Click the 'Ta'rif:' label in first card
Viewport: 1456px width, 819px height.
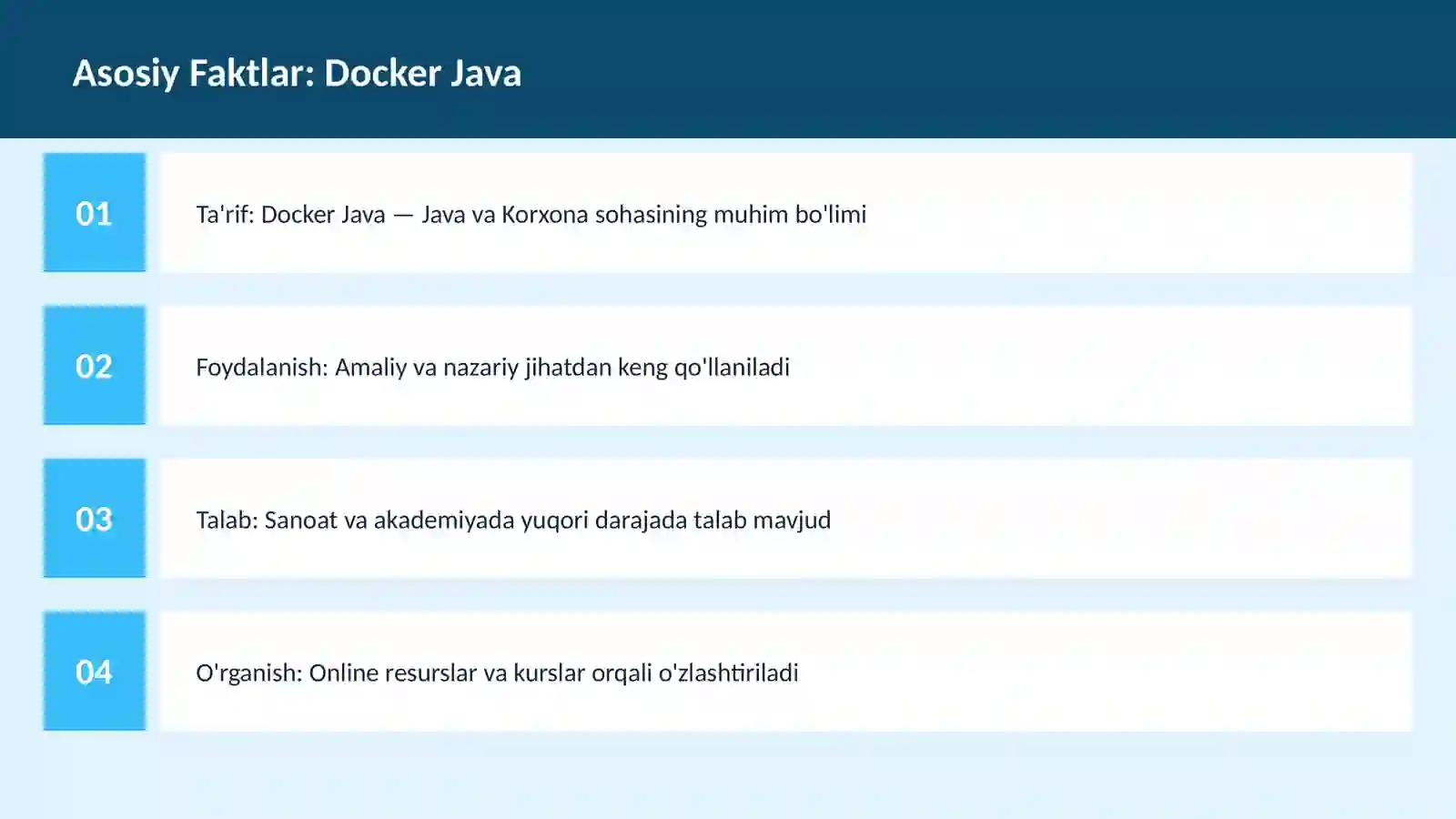(x=225, y=214)
